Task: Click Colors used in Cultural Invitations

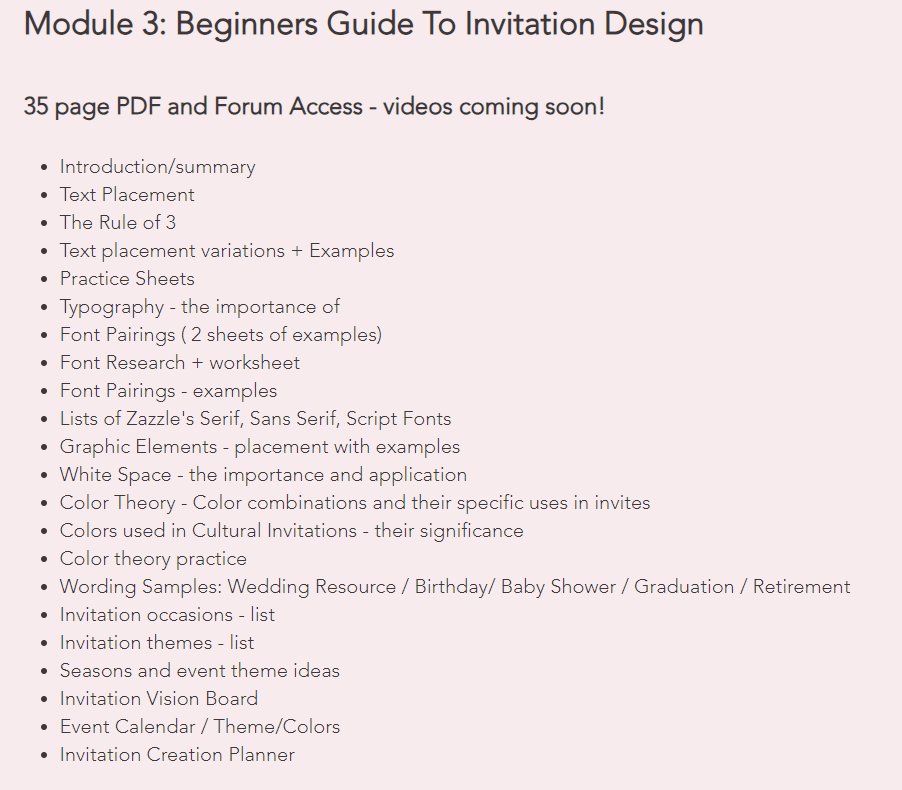Action: pyautogui.click(x=292, y=531)
